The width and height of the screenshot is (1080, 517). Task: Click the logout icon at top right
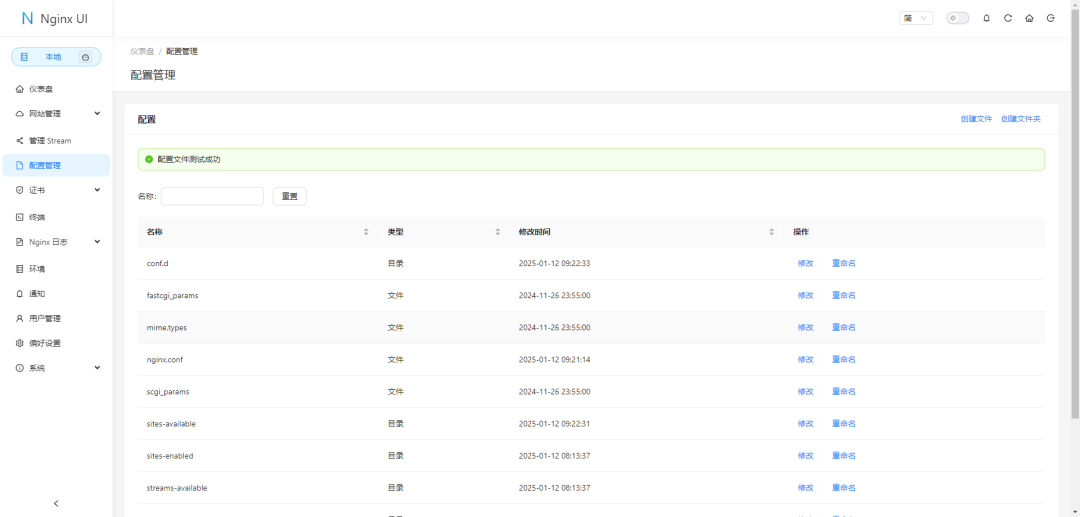point(1050,18)
